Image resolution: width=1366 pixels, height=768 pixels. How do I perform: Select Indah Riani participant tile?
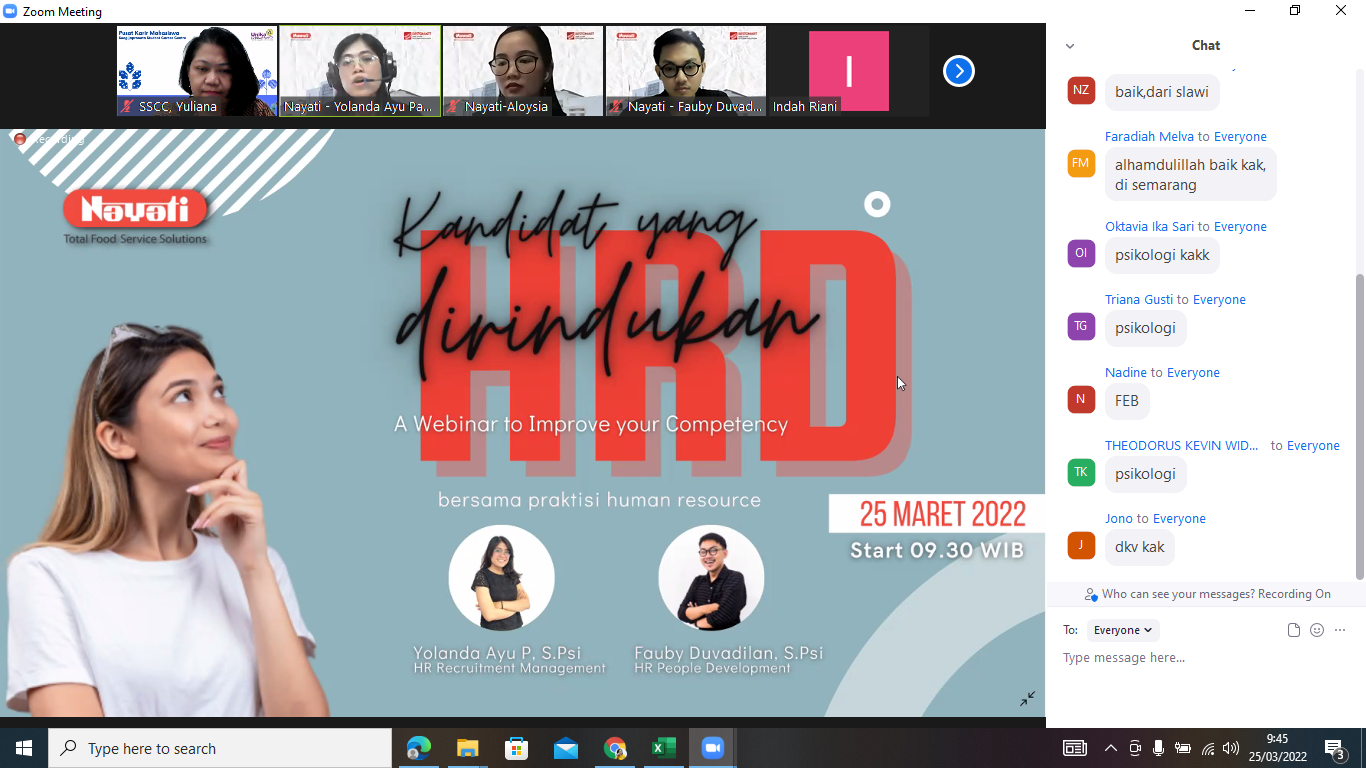849,71
